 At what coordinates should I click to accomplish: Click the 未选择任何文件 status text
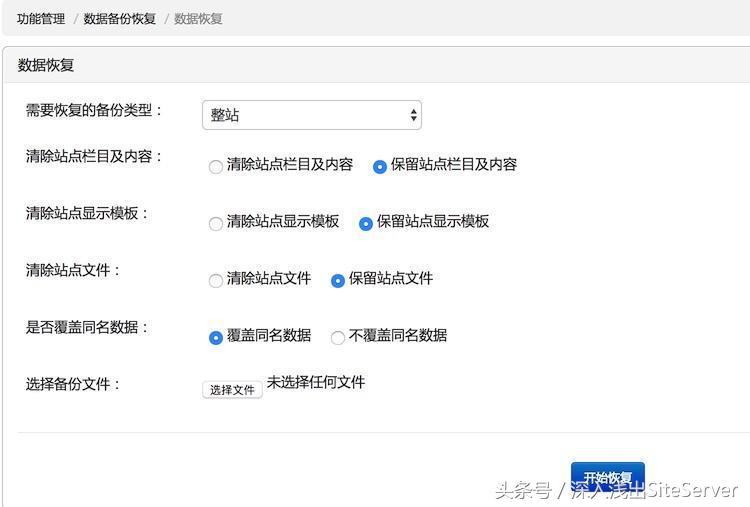316,382
